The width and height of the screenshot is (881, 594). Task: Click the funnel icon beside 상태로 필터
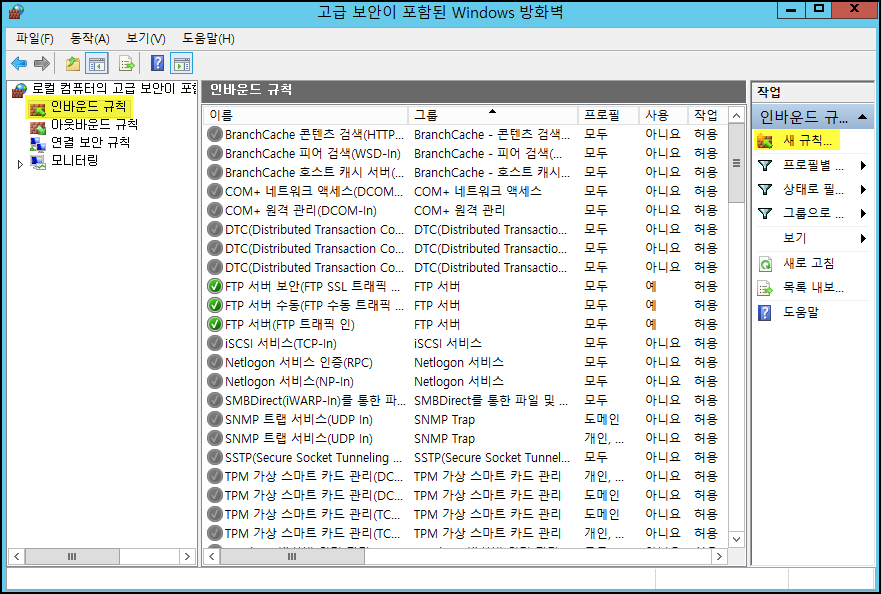765,189
